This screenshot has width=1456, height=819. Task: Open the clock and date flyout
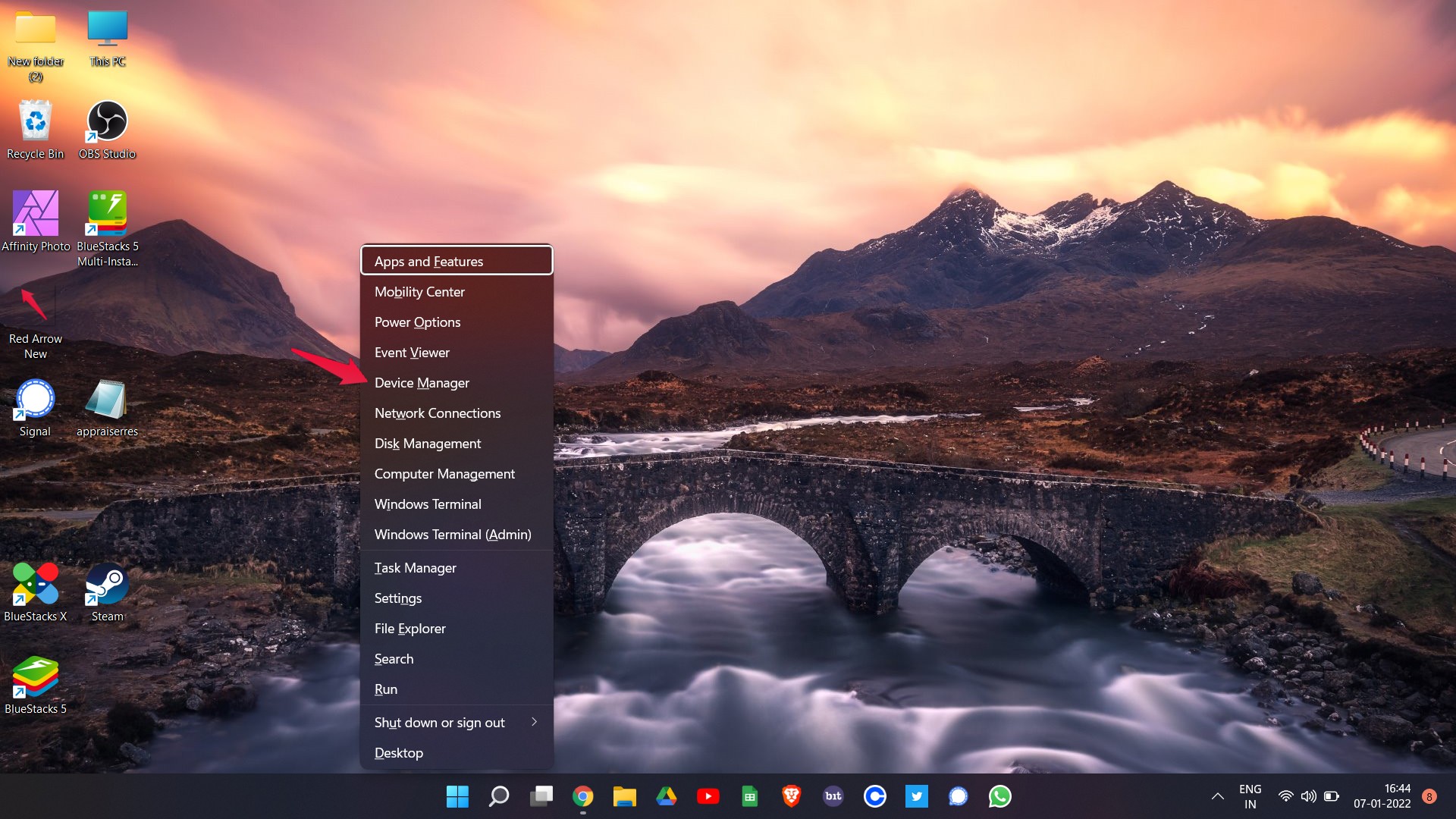[1382, 796]
